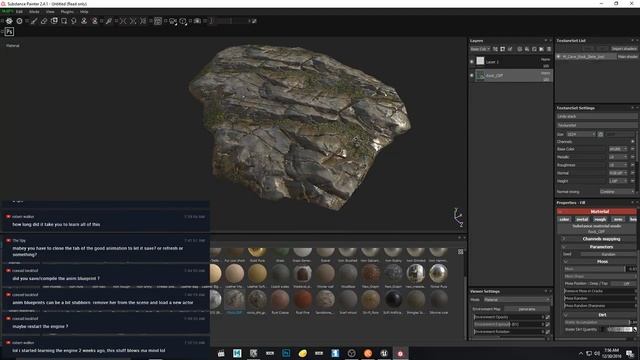This screenshot has width=640, height=360.
Task: Click the circular view icon in toolbar
Action: [x=19, y=21]
